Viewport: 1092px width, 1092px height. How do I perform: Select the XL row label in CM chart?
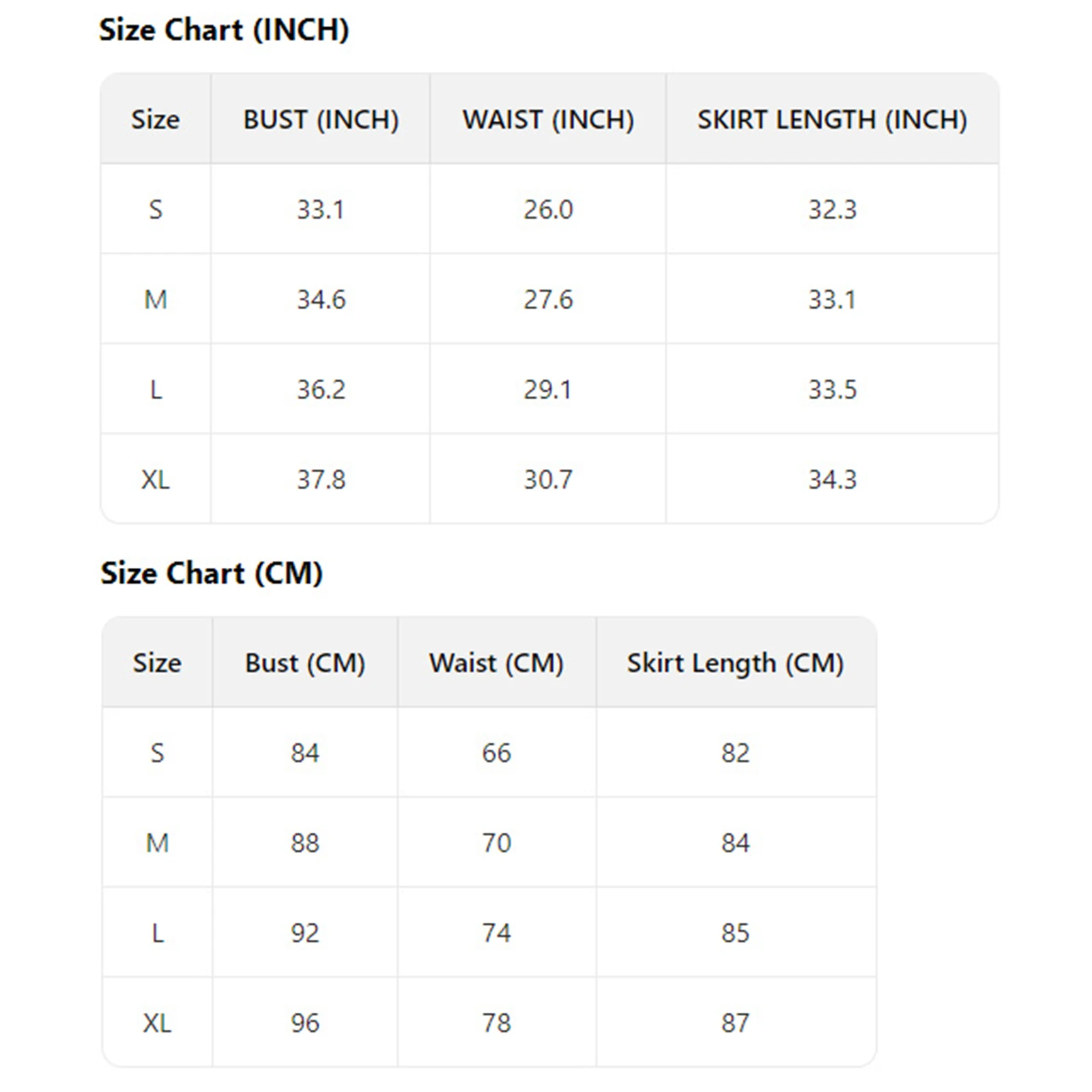(x=157, y=1023)
